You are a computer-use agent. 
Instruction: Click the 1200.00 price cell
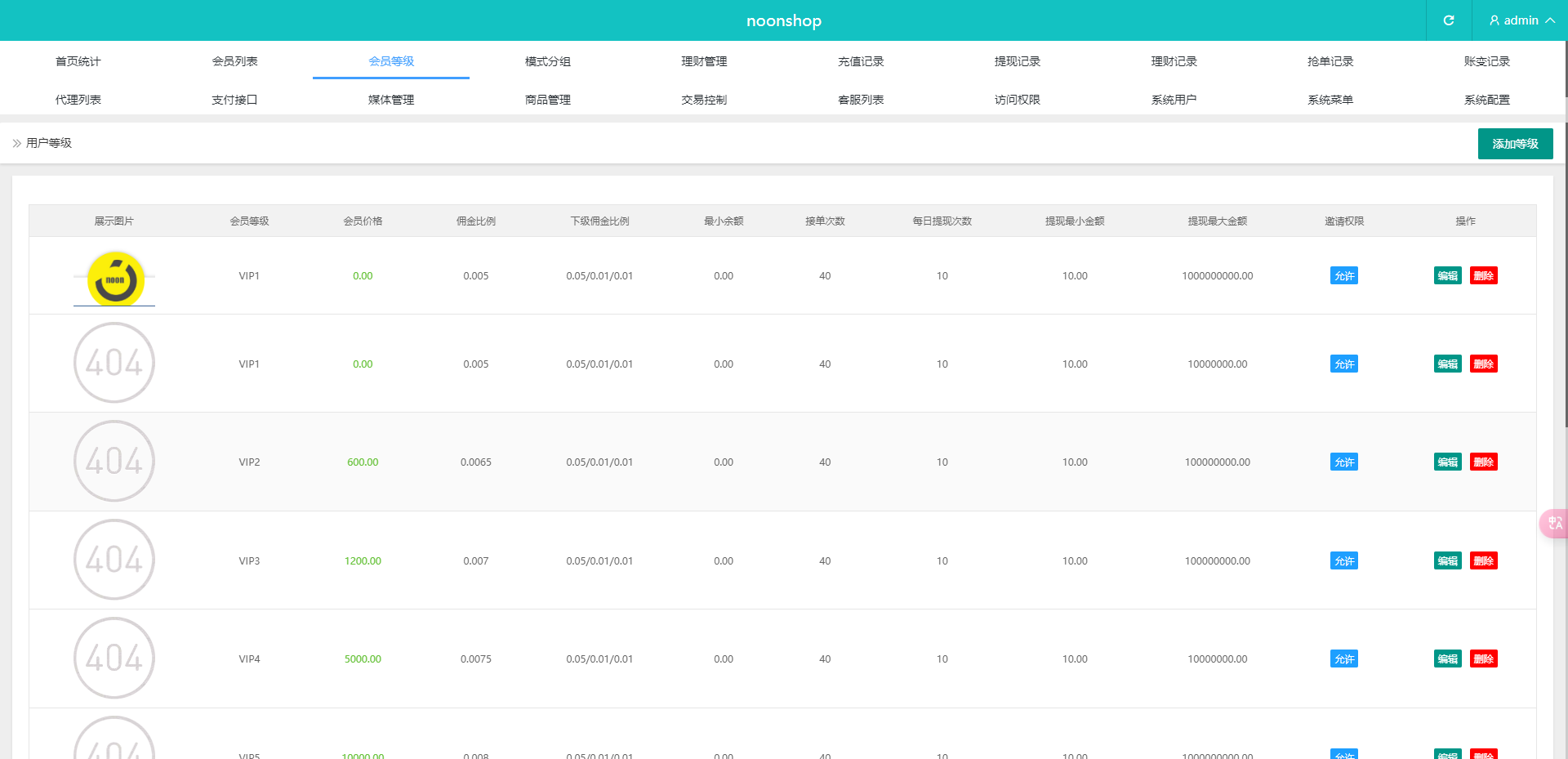[x=363, y=560]
